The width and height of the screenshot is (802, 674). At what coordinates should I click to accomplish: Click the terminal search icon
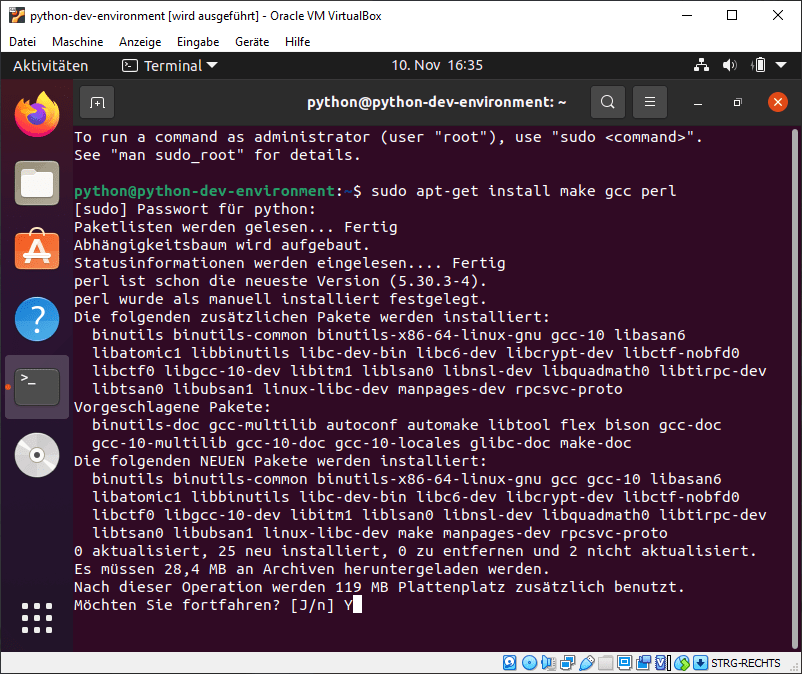tap(607, 102)
